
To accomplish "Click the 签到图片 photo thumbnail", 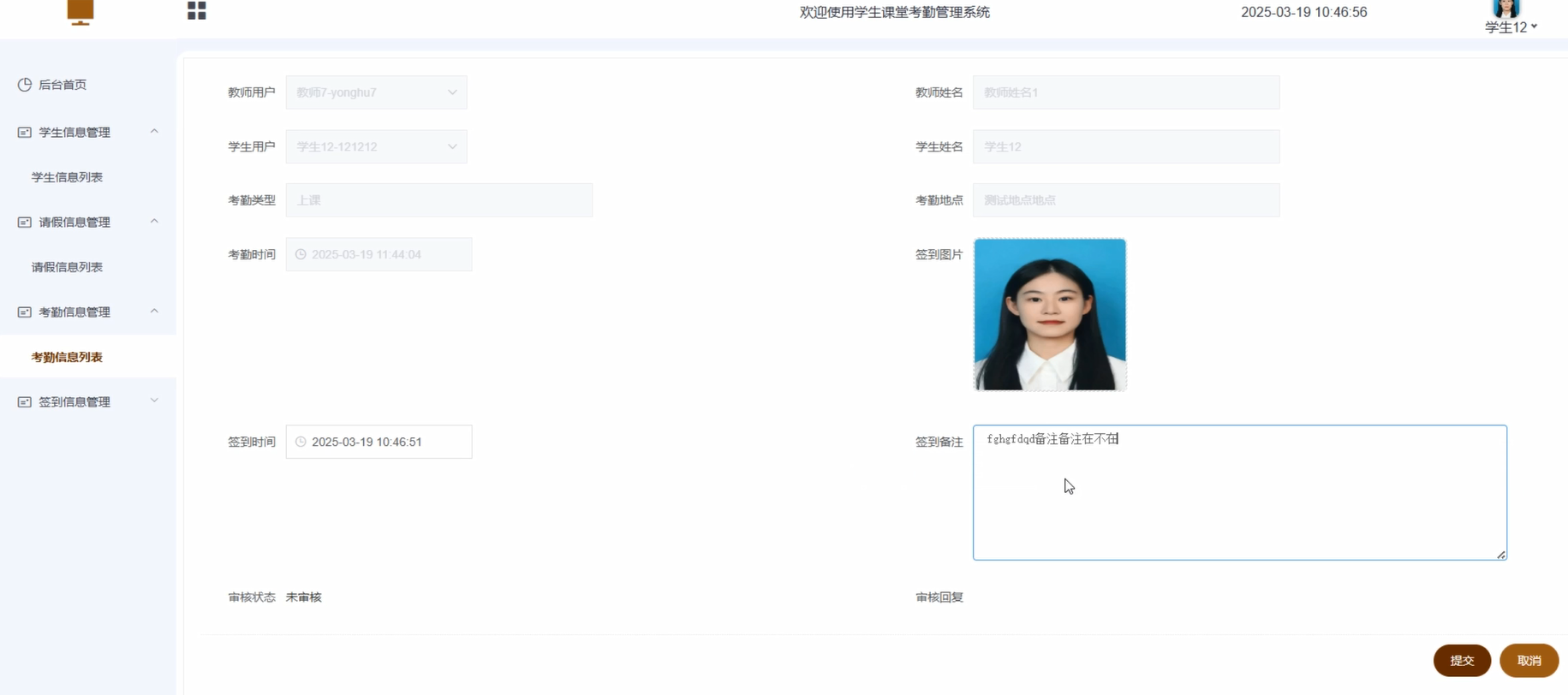I will (1050, 314).
